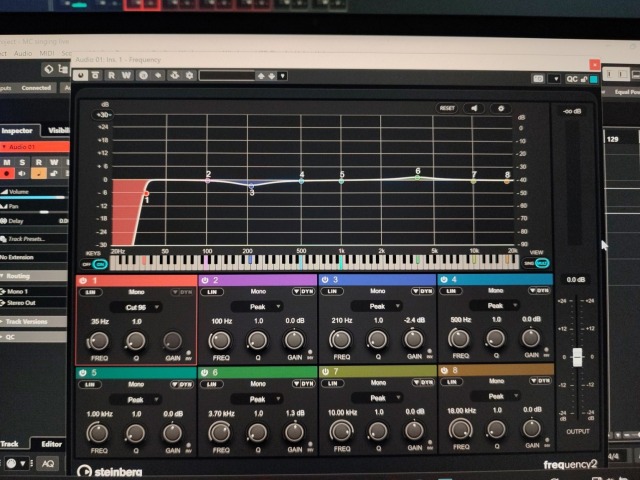Toggle the plugin activate/bypass power icon
Image resolution: width=640 pixels, height=480 pixels.
[80, 76]
